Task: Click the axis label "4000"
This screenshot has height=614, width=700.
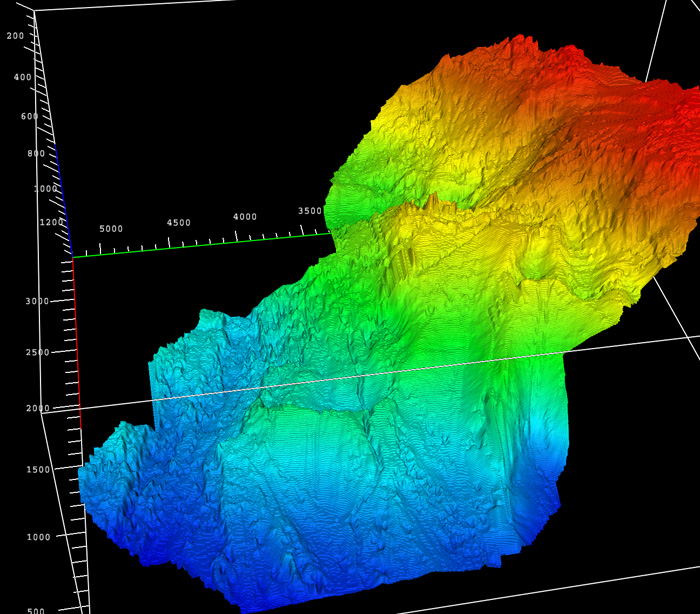Action: pos(245,217)
